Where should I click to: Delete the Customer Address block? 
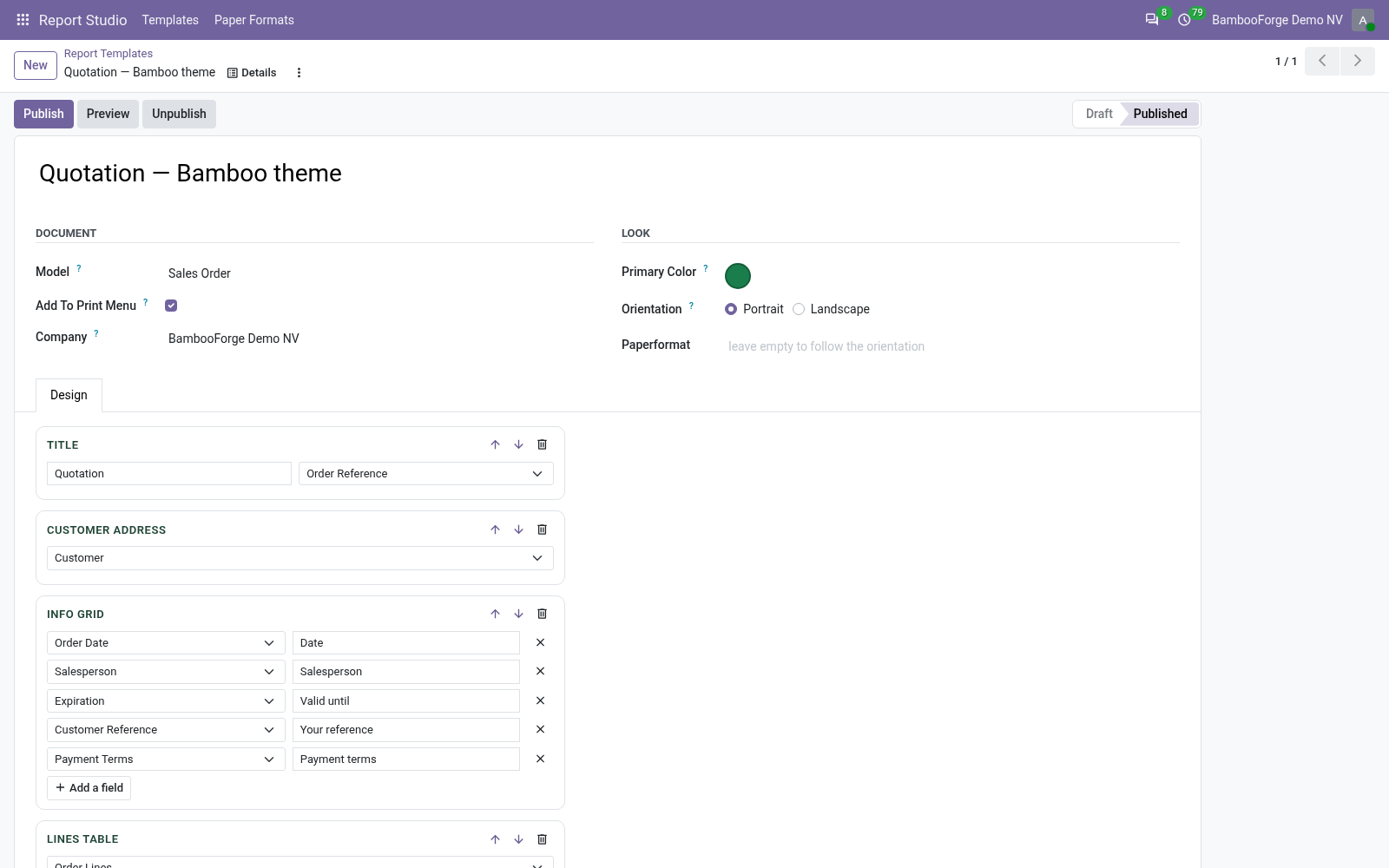[542, 529]
